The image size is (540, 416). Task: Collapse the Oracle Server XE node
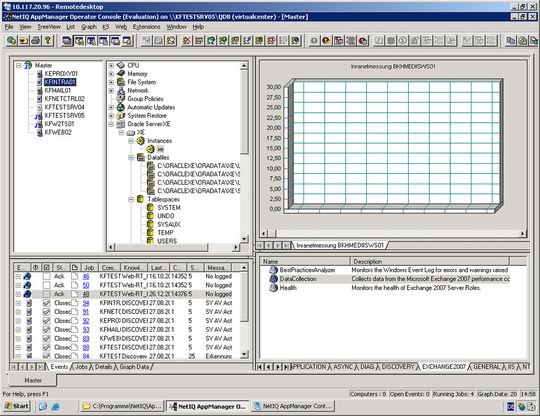(111, 124)
